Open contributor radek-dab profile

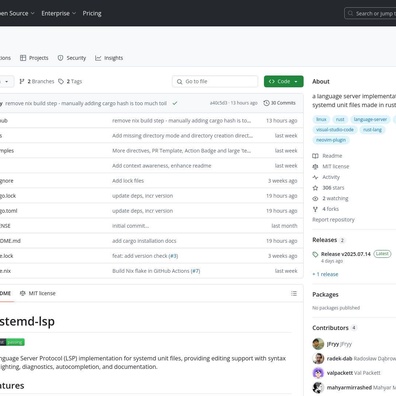[x=339, y=358]
